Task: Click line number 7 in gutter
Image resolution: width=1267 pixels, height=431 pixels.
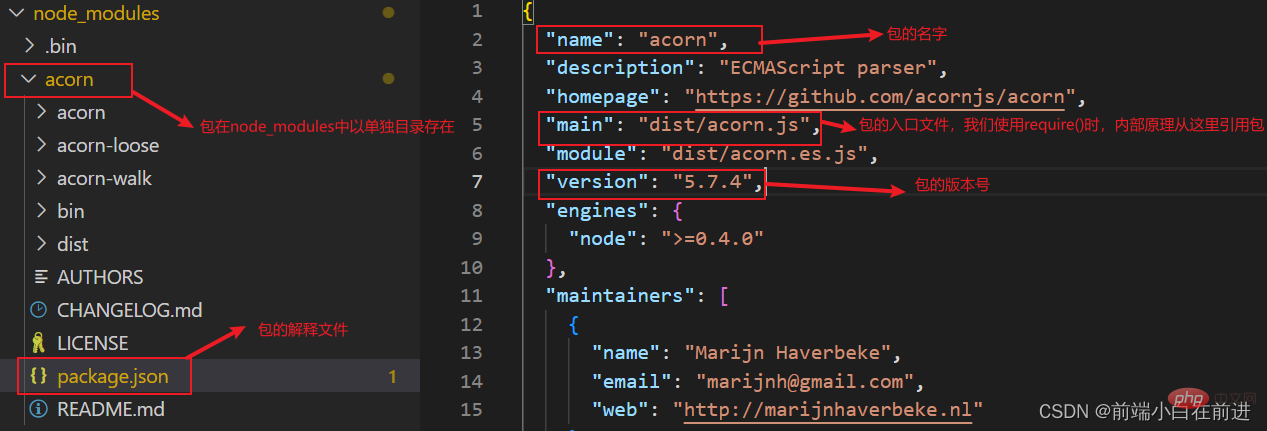Action: pos(476,182)
